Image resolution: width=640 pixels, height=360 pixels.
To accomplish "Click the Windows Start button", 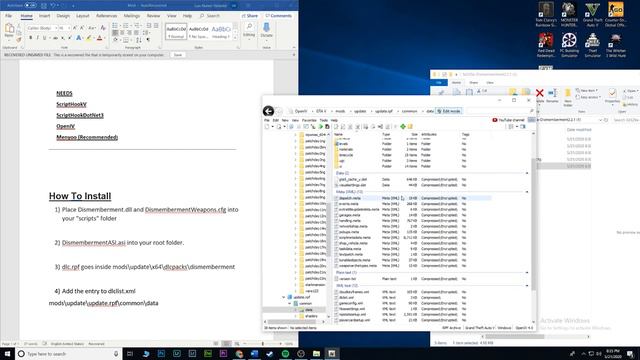I will coord(7,353).
